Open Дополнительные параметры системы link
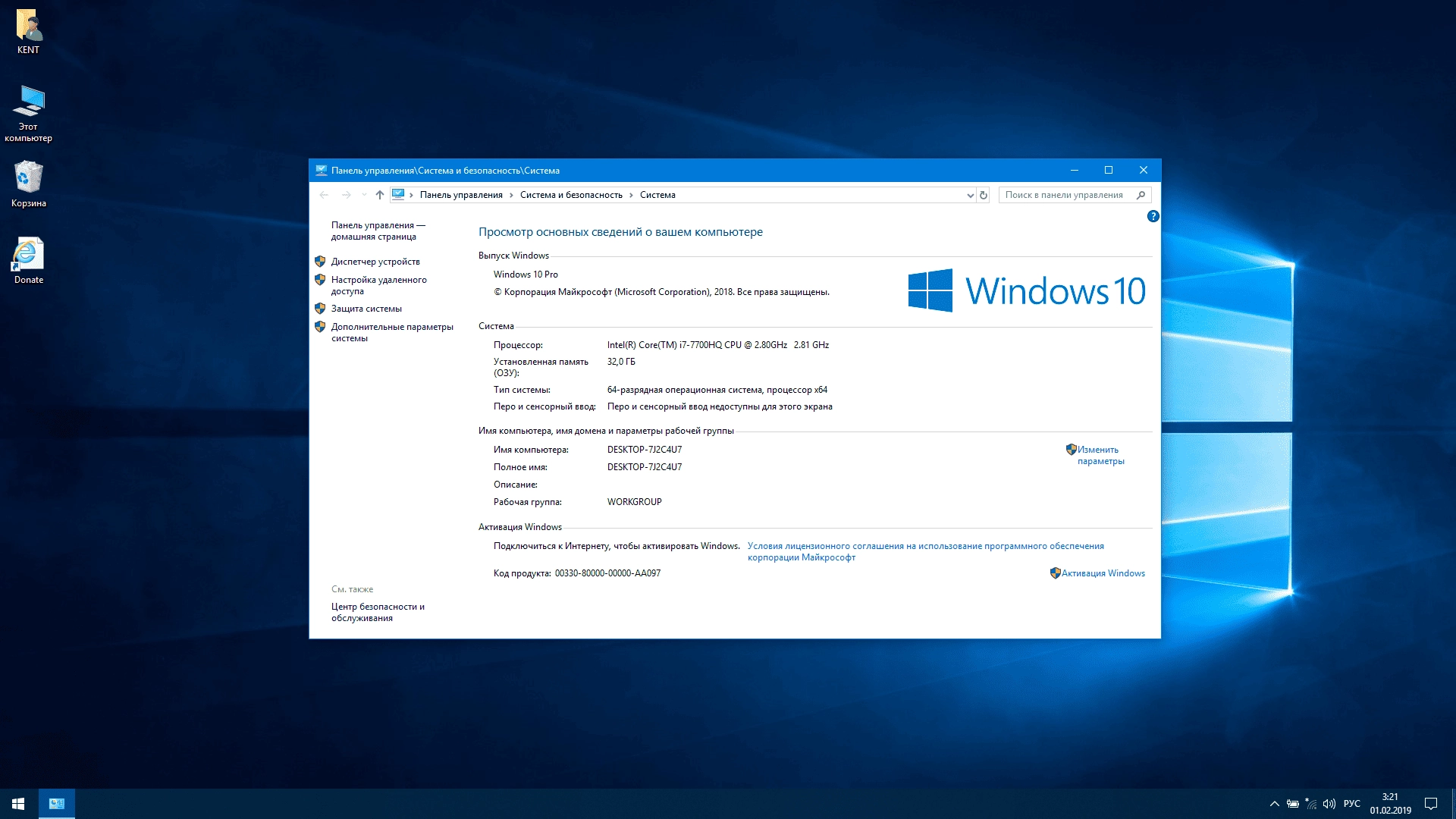The height and width of the screenshot is (819, 1456). click(x=392, y=332)
